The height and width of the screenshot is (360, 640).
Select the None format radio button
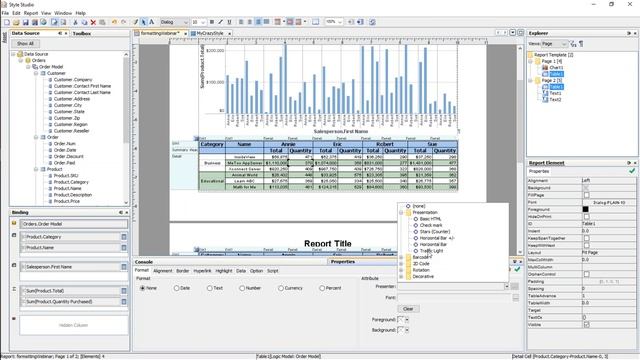[142, 288]
